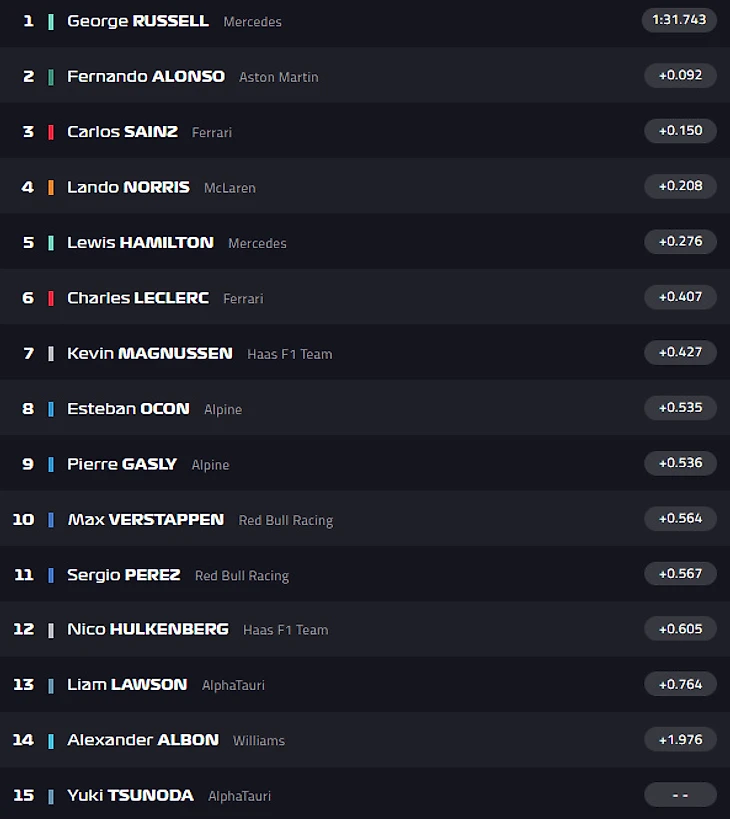Click George Russell's lap time 1:31.743
This screenshot has height=819, width=730.
click(679, 20)
